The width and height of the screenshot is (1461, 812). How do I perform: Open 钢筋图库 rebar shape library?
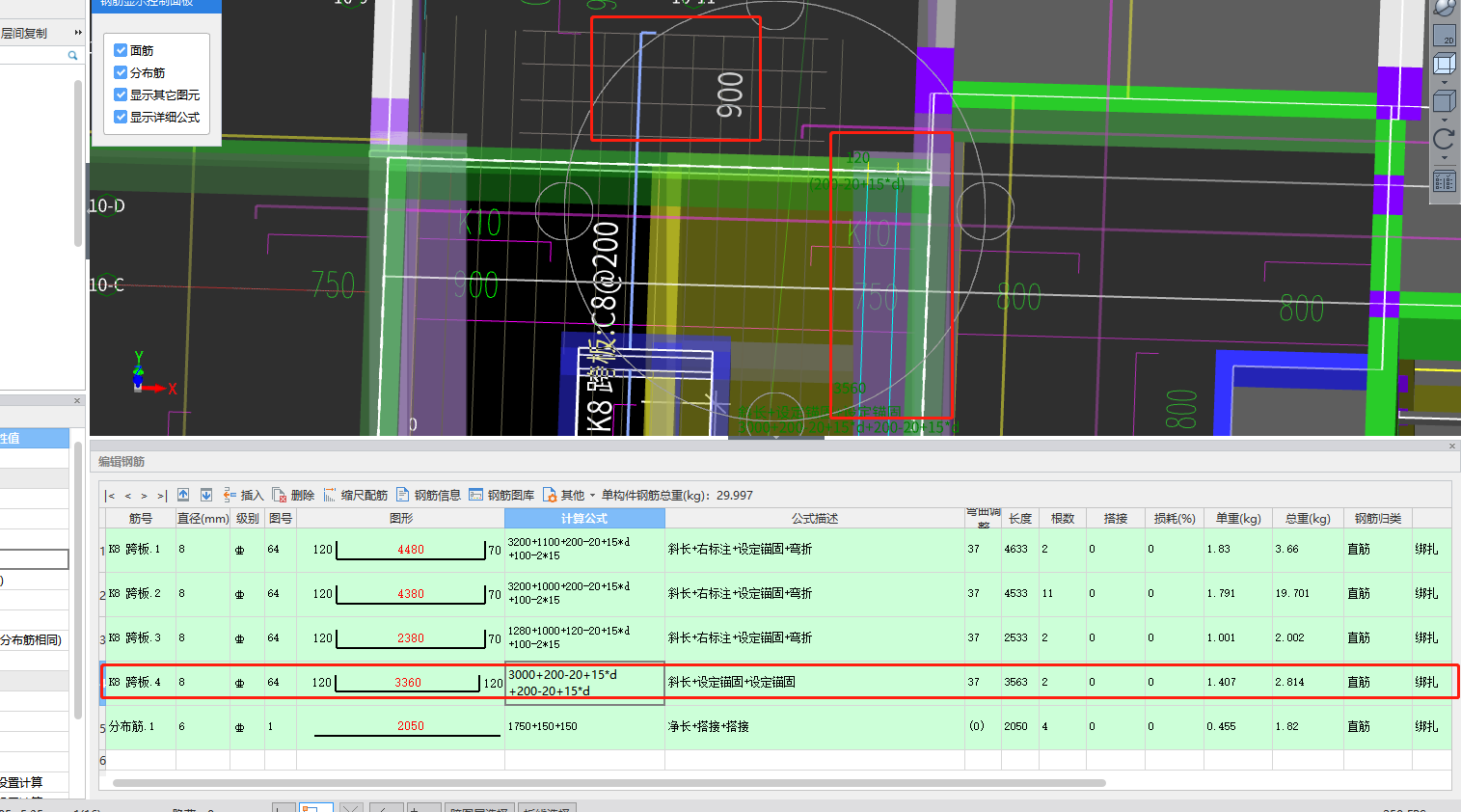pyautogui.click(x=501, y=495)
